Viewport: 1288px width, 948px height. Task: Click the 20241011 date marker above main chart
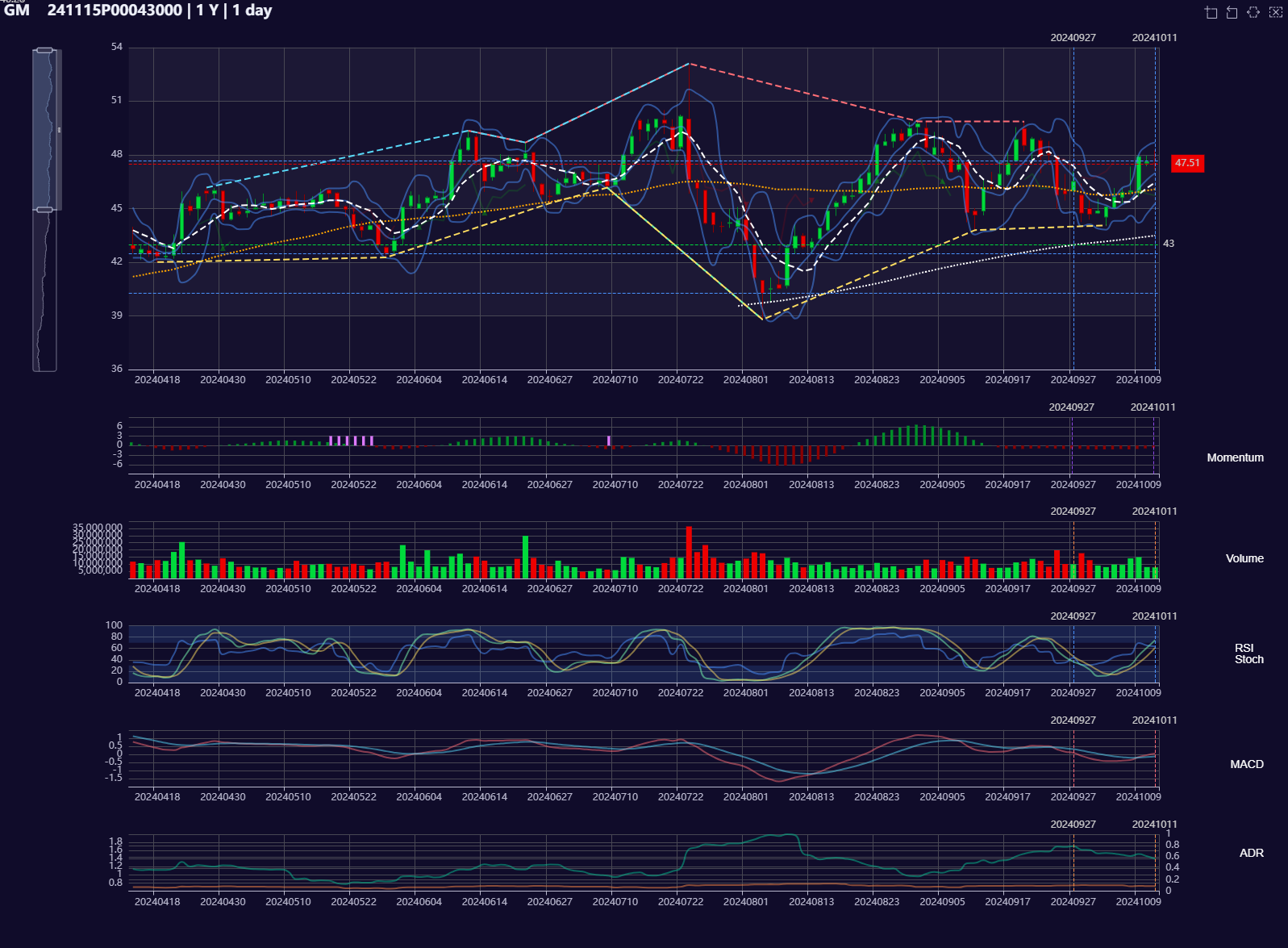(1154, 38)
